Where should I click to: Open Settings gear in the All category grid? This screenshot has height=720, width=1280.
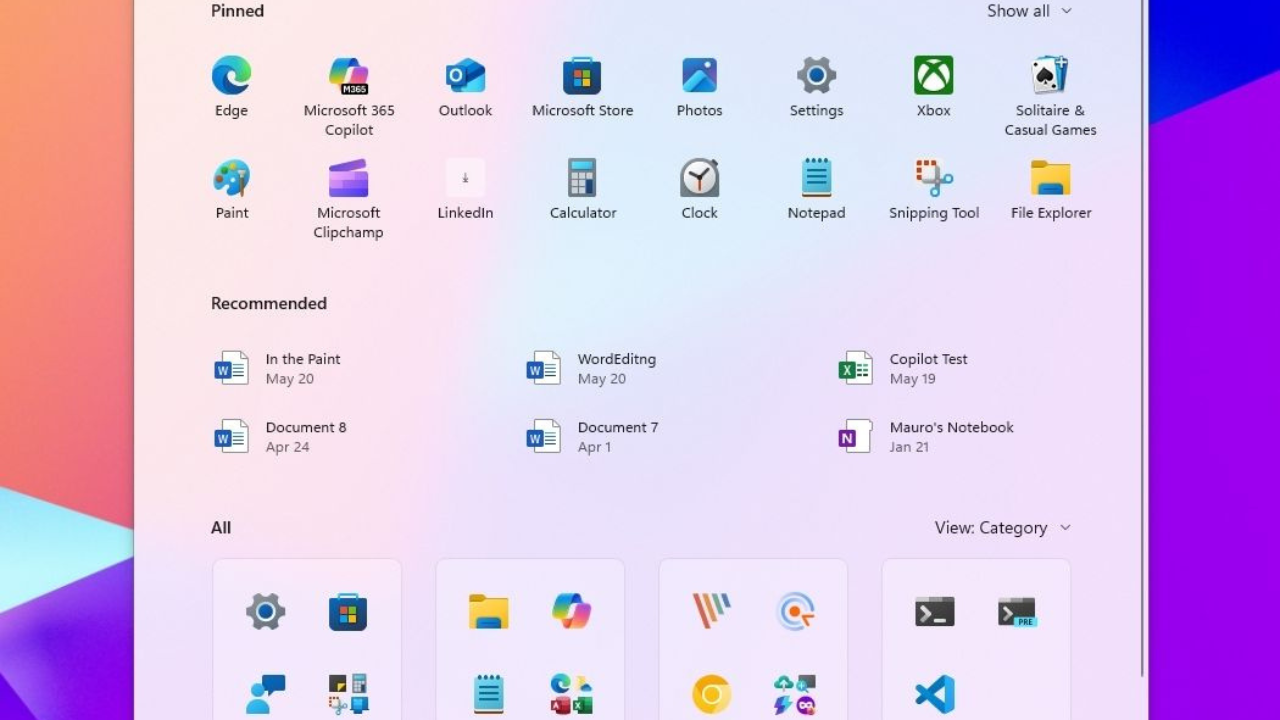pyautogui.click(x=266, y=612)
